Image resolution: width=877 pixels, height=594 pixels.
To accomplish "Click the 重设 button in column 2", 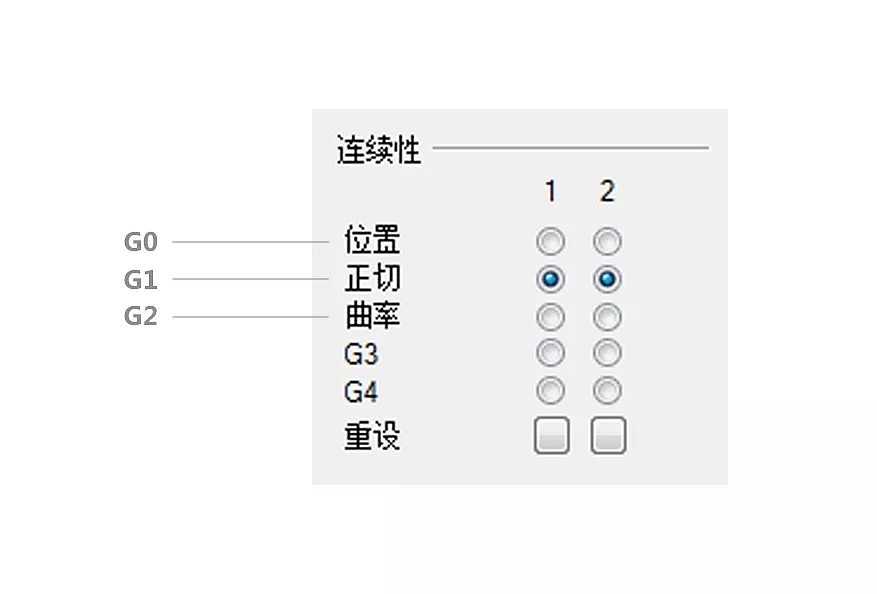I will (x=608, y=436).
